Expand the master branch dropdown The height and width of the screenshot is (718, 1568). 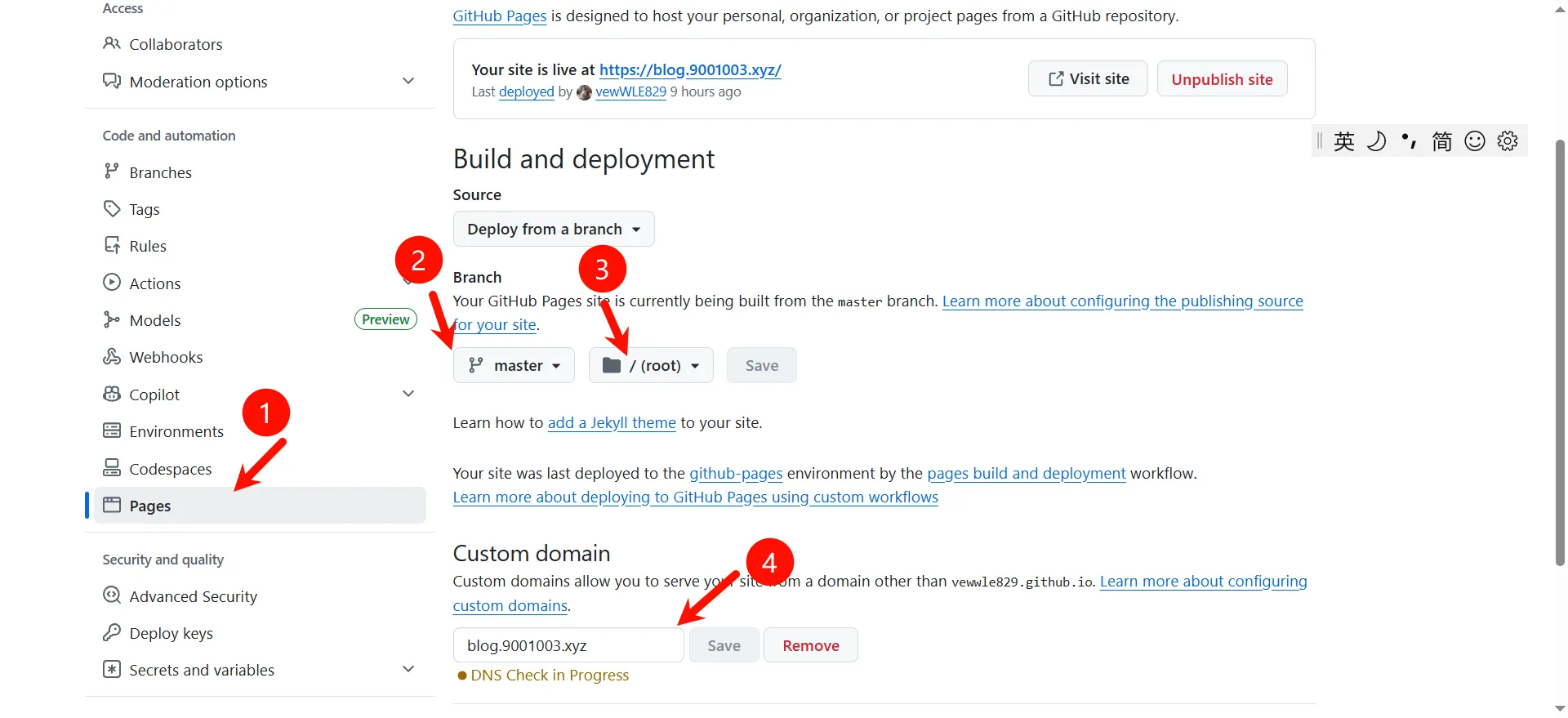coord(514,365)
